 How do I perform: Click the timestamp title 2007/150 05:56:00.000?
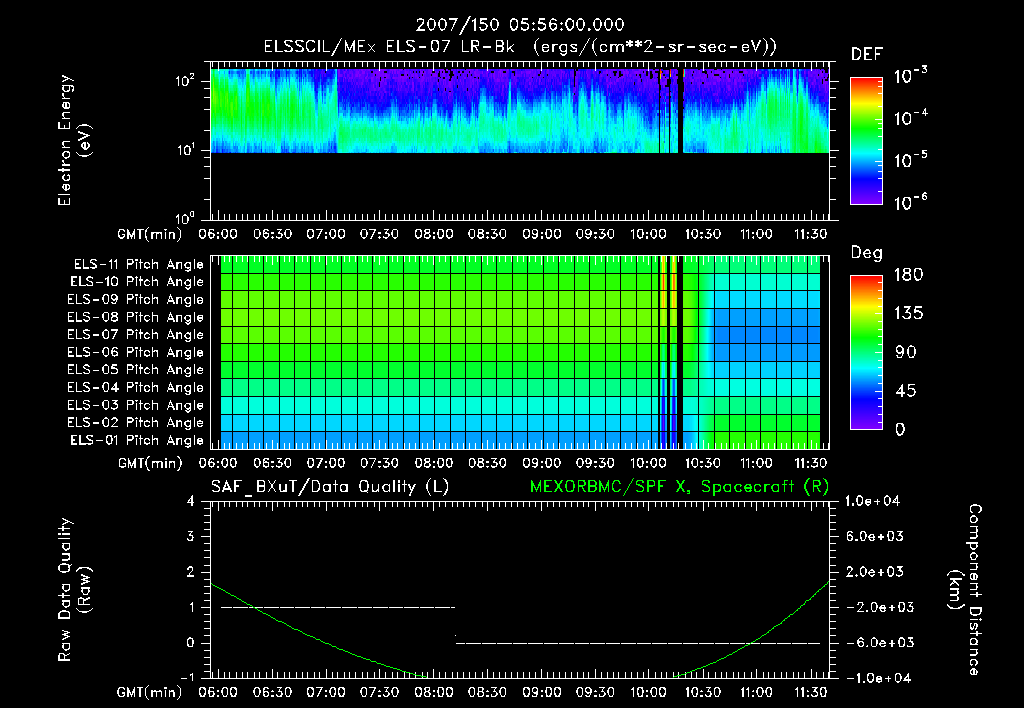coord(520,25)
